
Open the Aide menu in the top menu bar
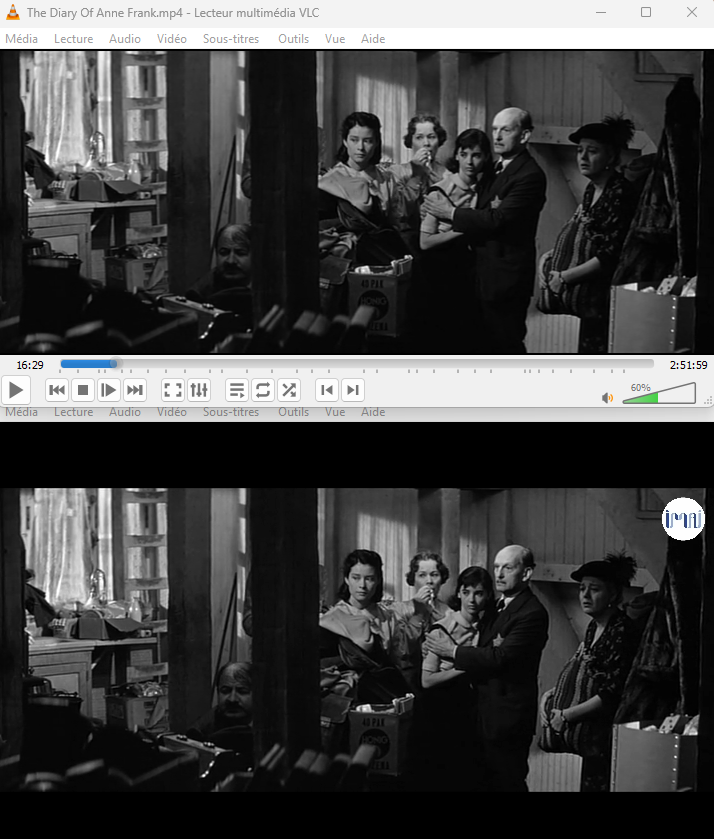pyautogui.click(x=373, y=39)
